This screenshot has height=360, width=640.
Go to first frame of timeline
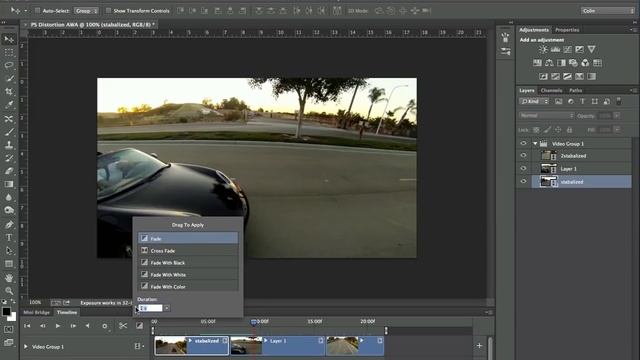27,326
